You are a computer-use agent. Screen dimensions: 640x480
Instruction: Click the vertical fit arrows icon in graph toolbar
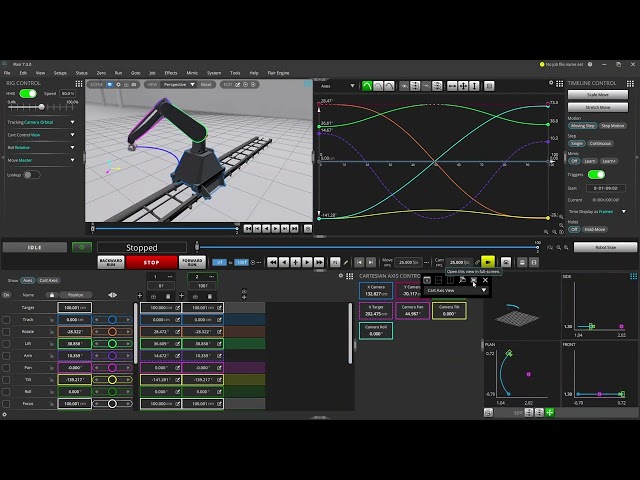(474, 86)
